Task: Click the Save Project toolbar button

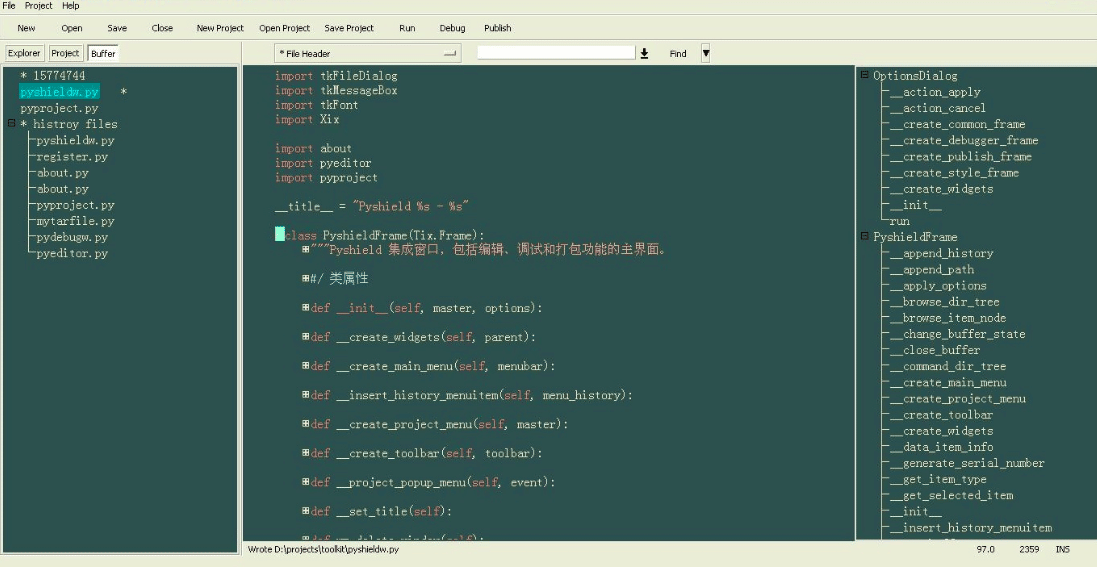Action: 349,28
